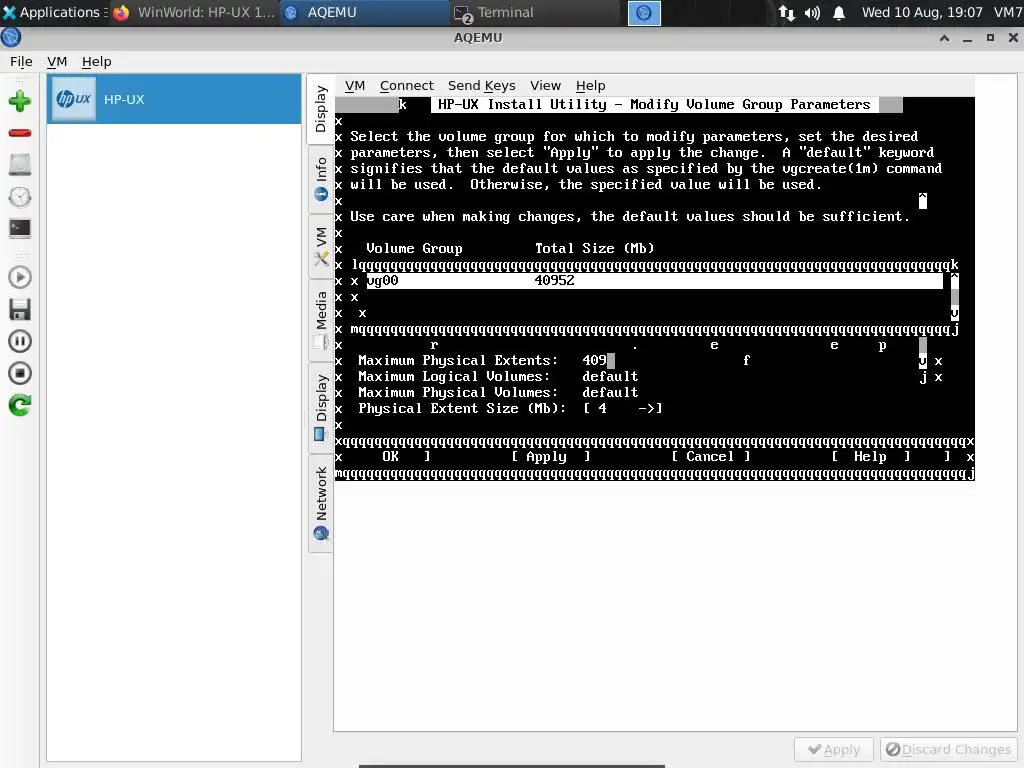Start the VM with the play icon
1024x768 pixels.
20,278
